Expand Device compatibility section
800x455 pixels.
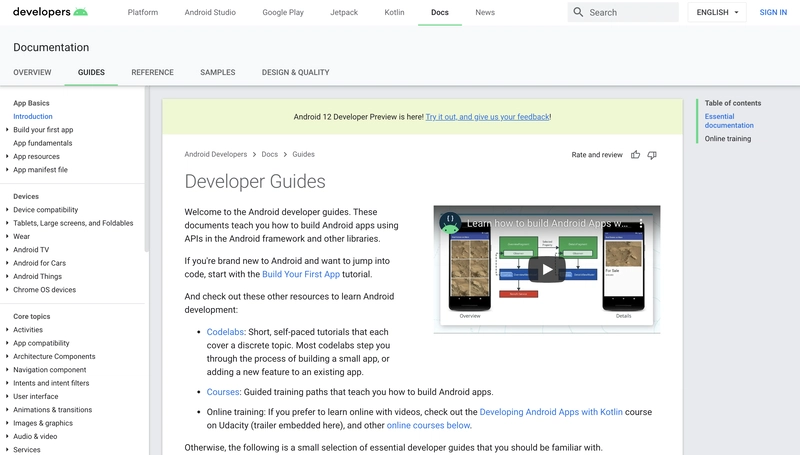pos(7,210)
